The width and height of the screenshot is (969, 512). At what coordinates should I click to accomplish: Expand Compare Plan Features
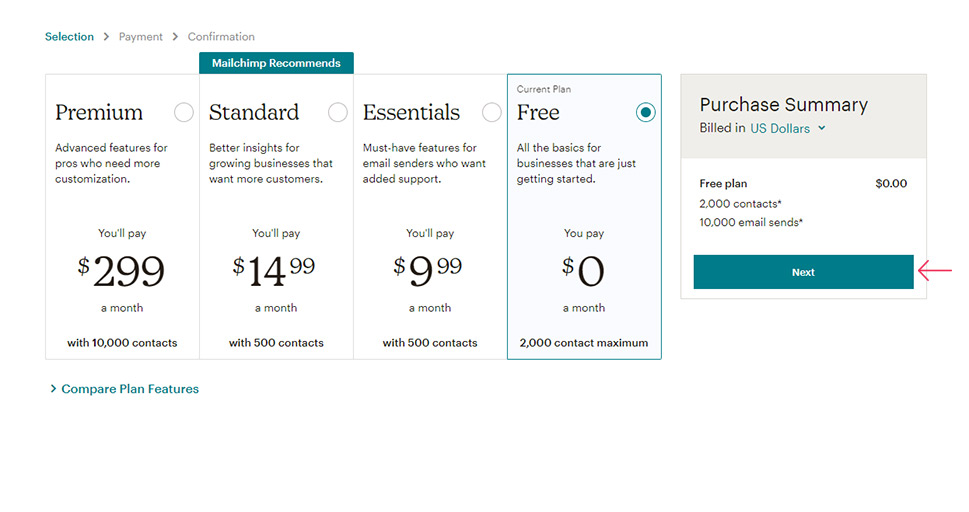point(130,389)
